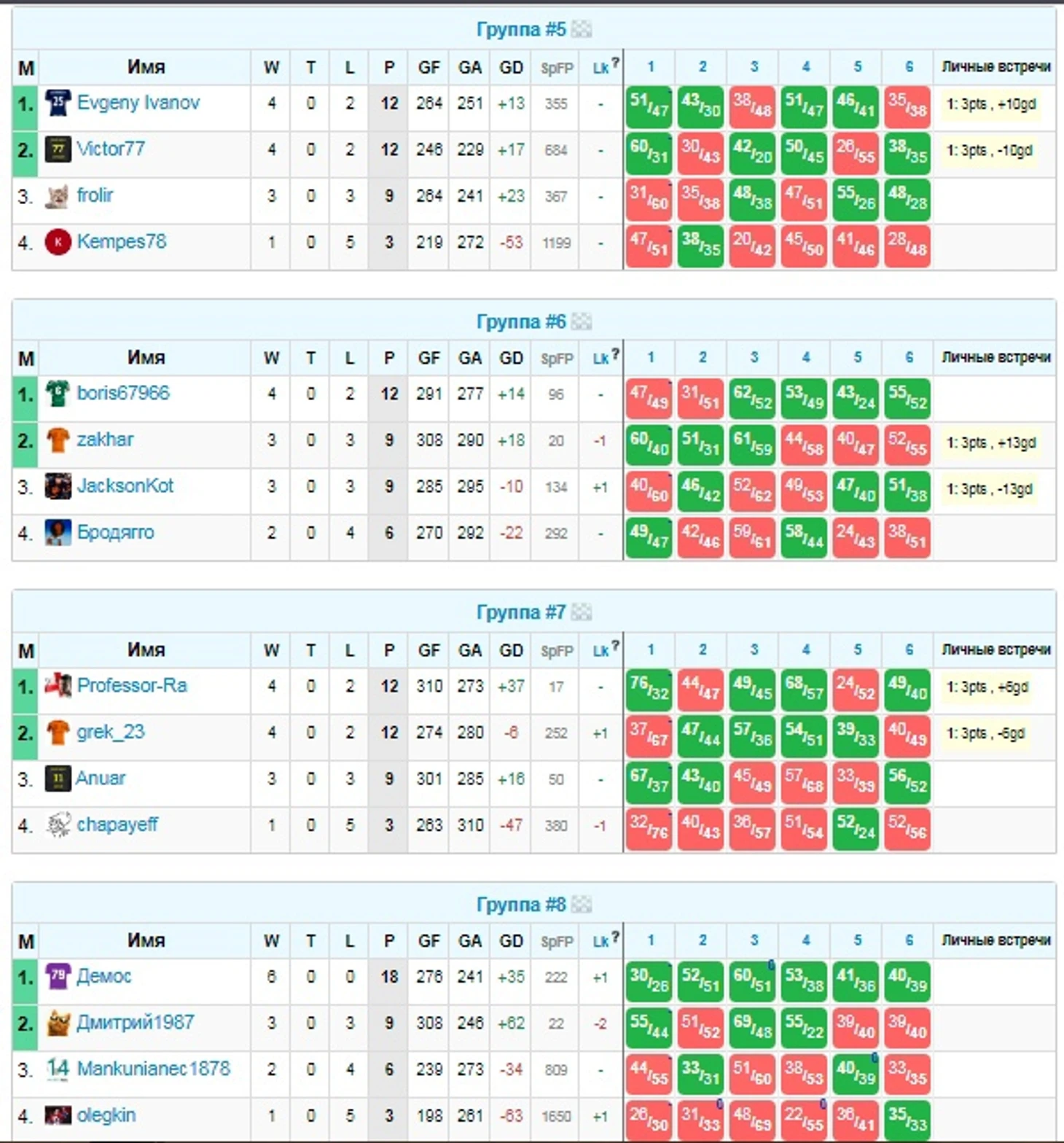Click the SpFP column header in Group 7
1064x1143 pixels.
click(x=557, y=651)
